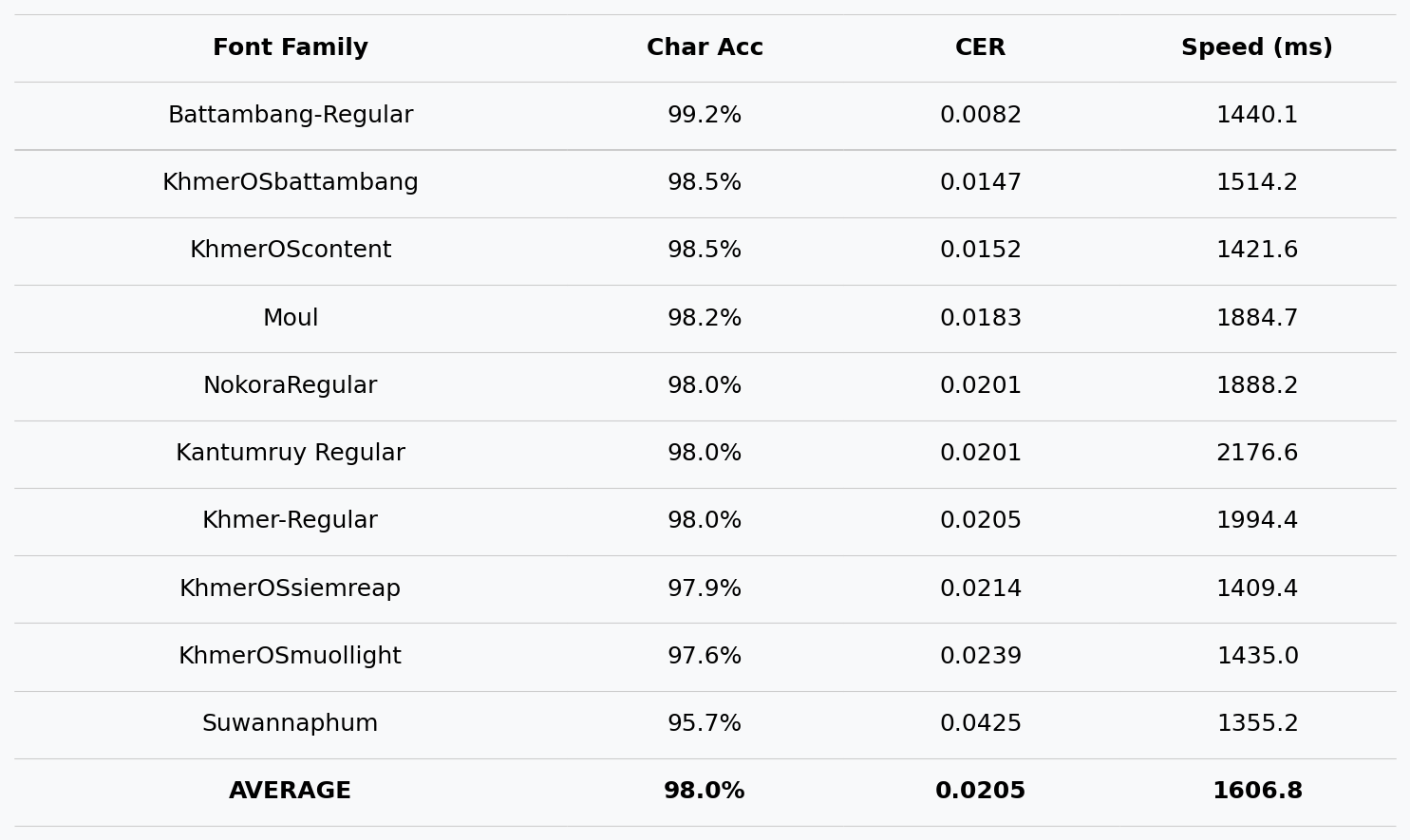
Task: Select the Battambang-Regular font row
Action: [x=291, y=116]
